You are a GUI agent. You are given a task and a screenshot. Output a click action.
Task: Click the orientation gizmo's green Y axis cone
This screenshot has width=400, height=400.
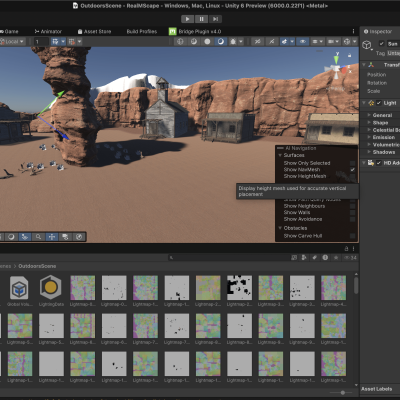click(x=337, y=59)
